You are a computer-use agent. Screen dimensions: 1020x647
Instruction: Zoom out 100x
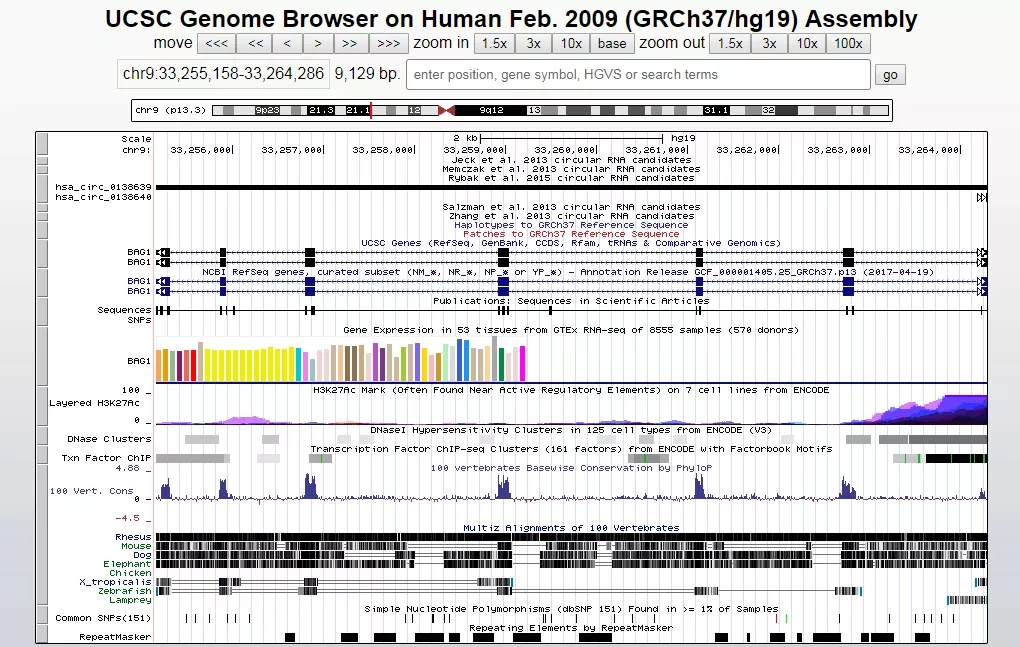(848, 44)
